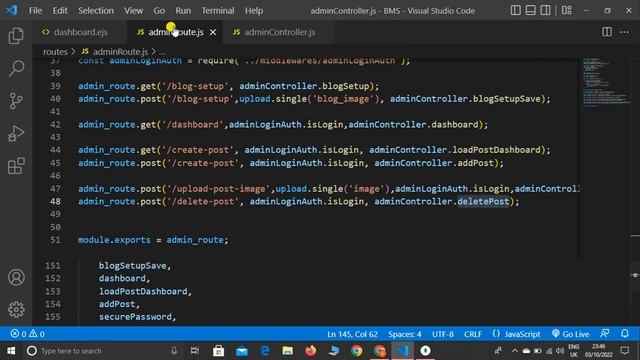Open volume control in system tray
The image size is (640, 360).
click(560, 351)
